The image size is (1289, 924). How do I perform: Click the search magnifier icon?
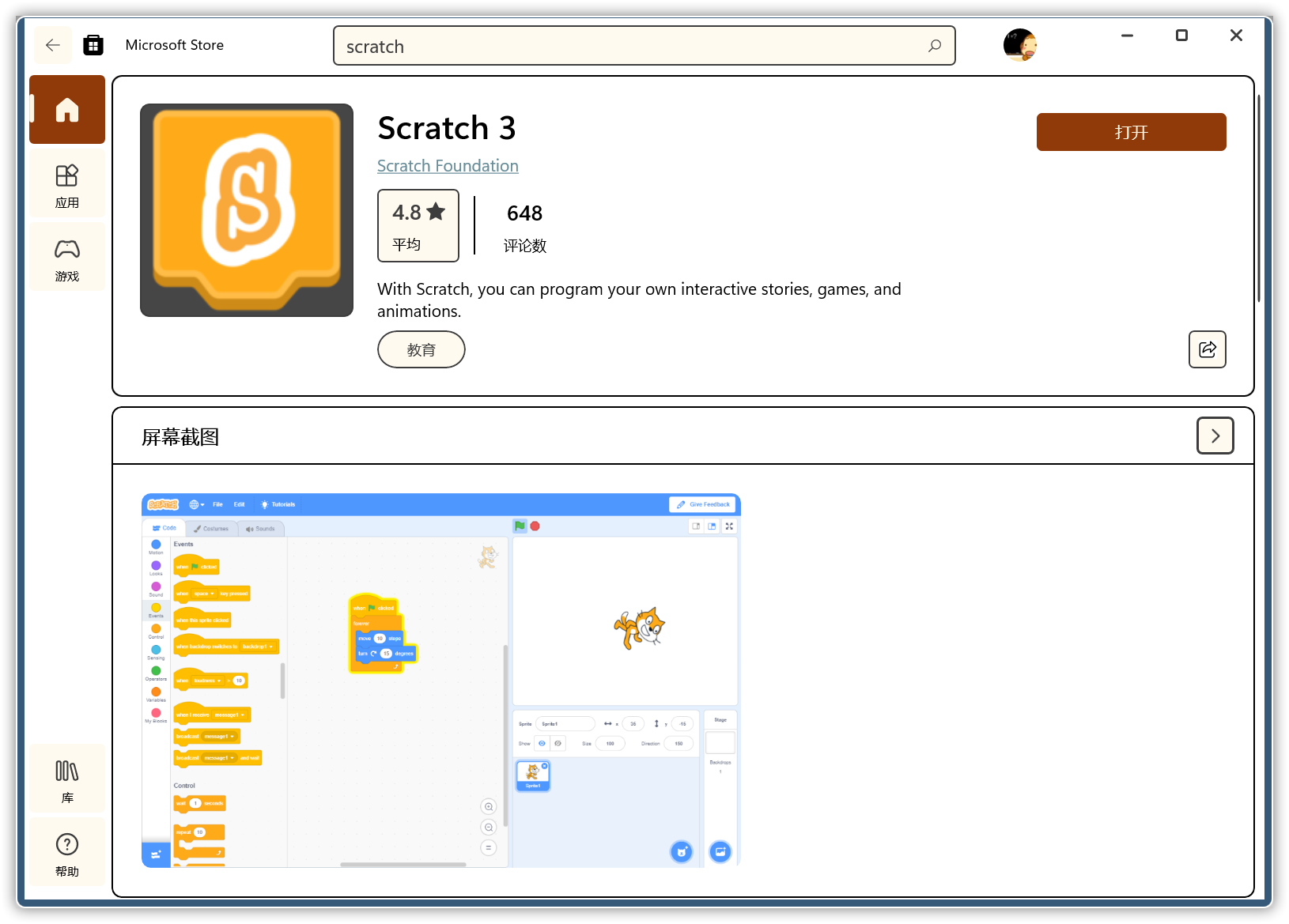pyautogui.click(x=935, y=46)
